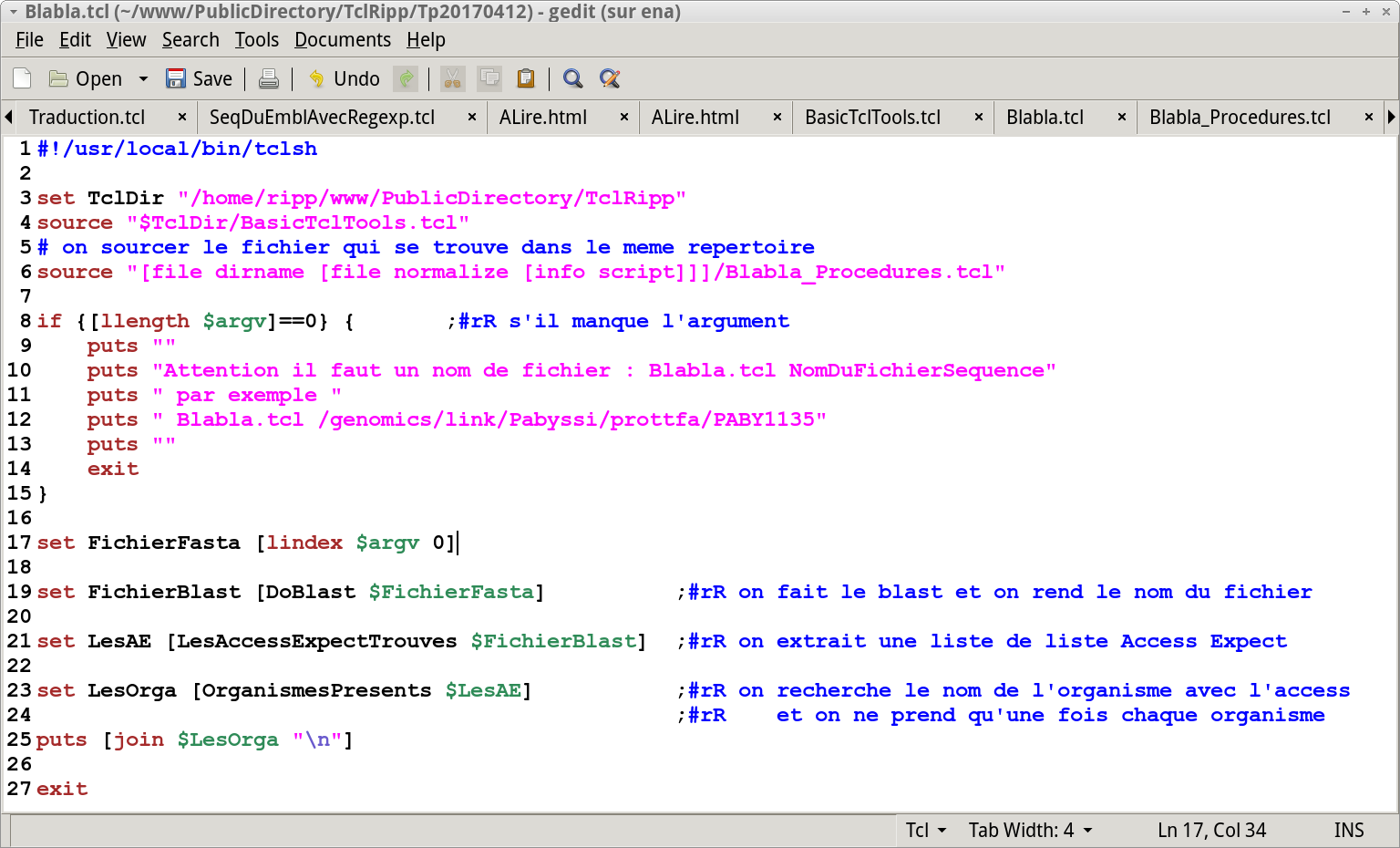Click the shebang line #!/usr/local/bin/tclsh
The width and height of the screenshot is (1400, 848).
point(177,149)
